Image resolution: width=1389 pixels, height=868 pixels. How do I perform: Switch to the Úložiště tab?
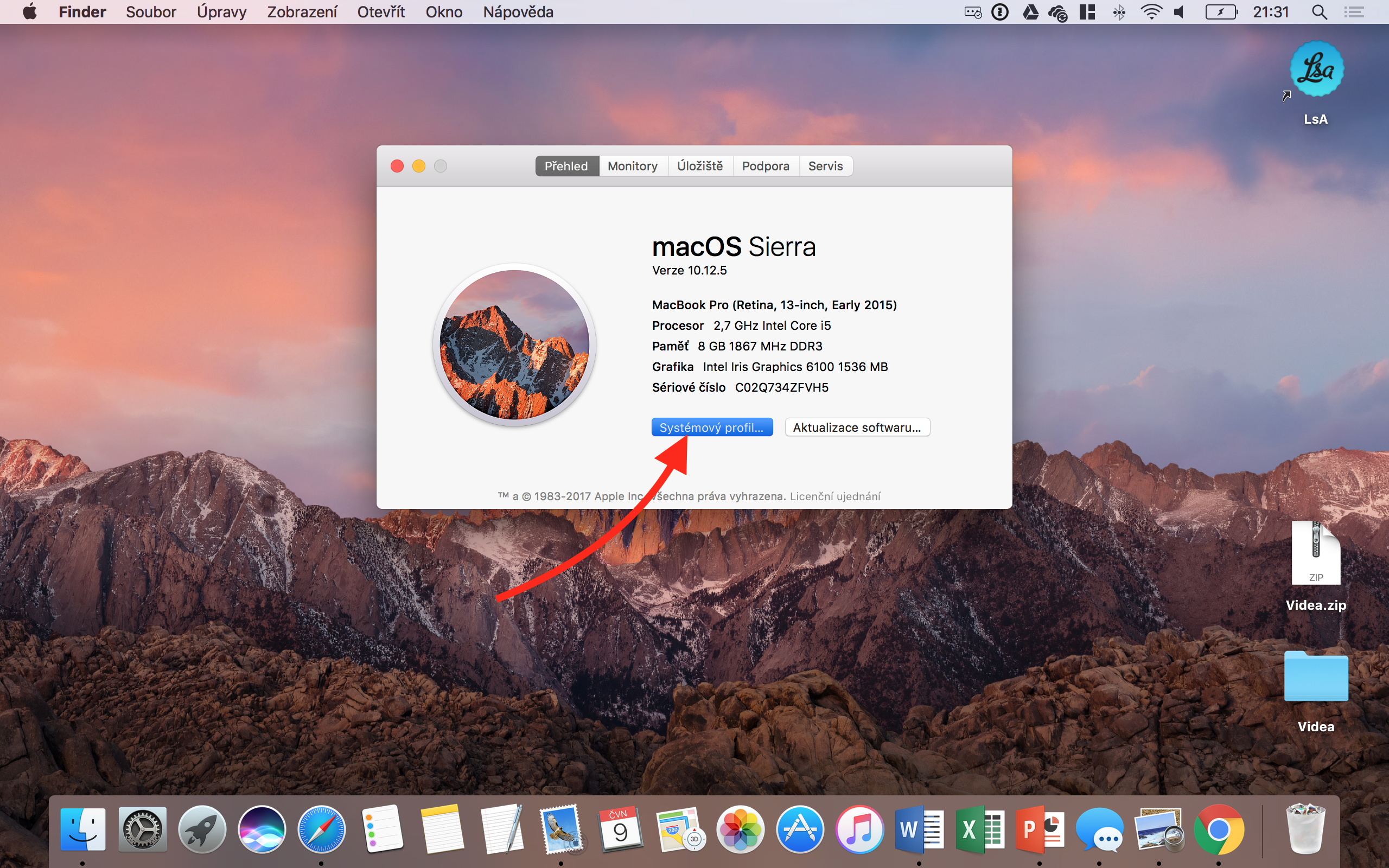pos(700,166)
